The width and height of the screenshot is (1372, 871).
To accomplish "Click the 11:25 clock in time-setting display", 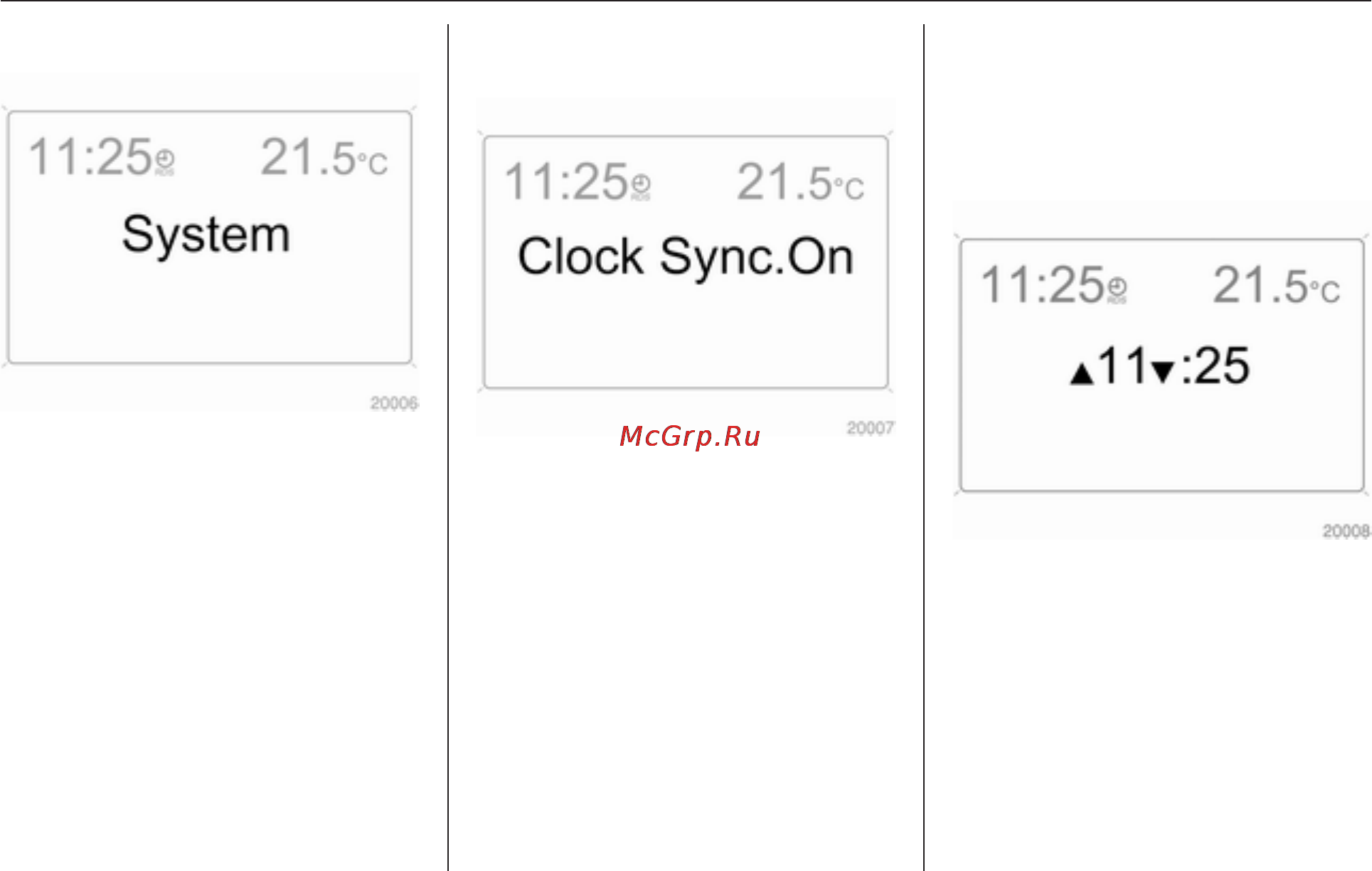I will click(1043, 284).
